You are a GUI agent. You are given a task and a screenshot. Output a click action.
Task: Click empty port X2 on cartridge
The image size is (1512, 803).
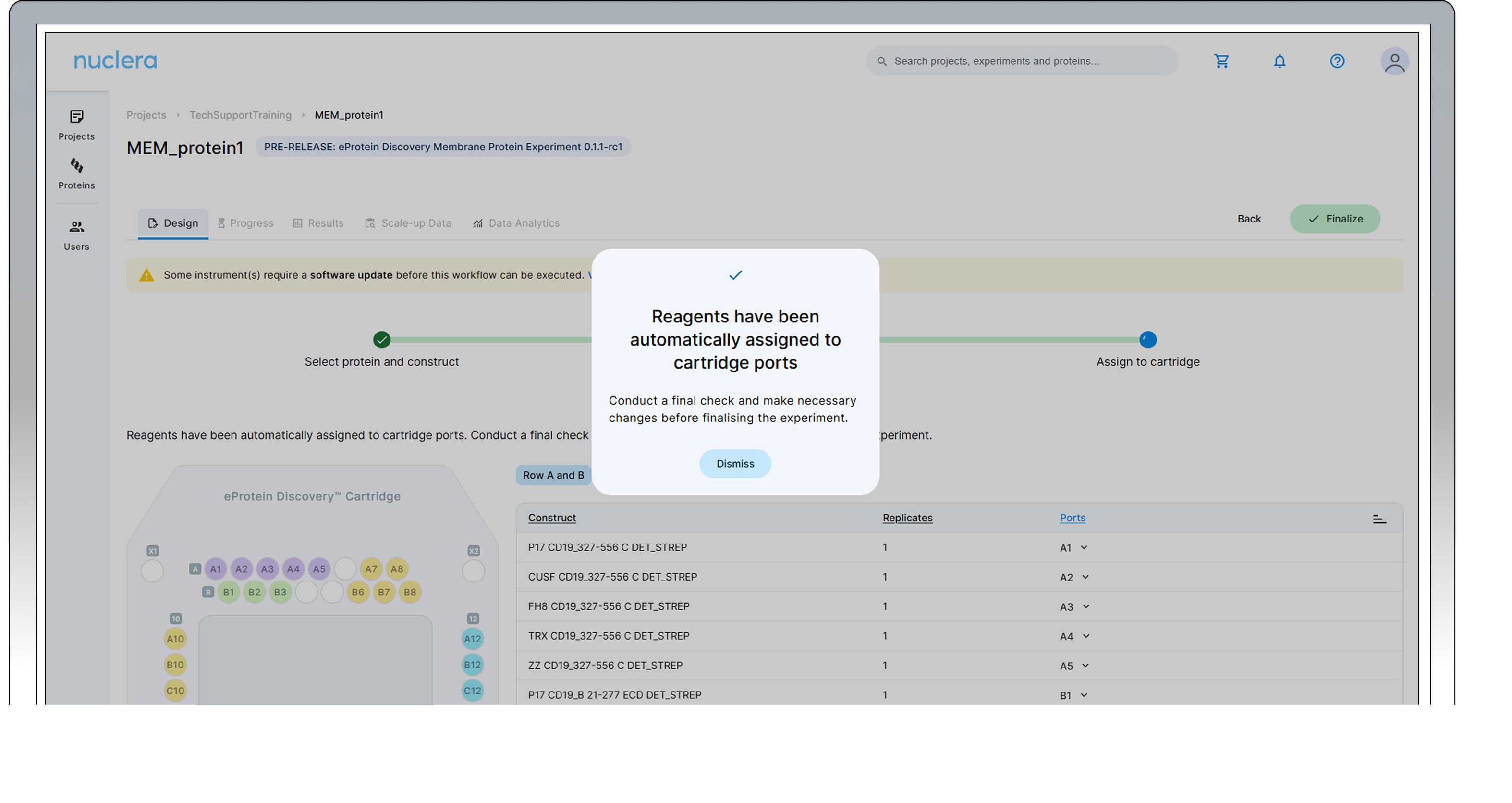tap(473, 570)
